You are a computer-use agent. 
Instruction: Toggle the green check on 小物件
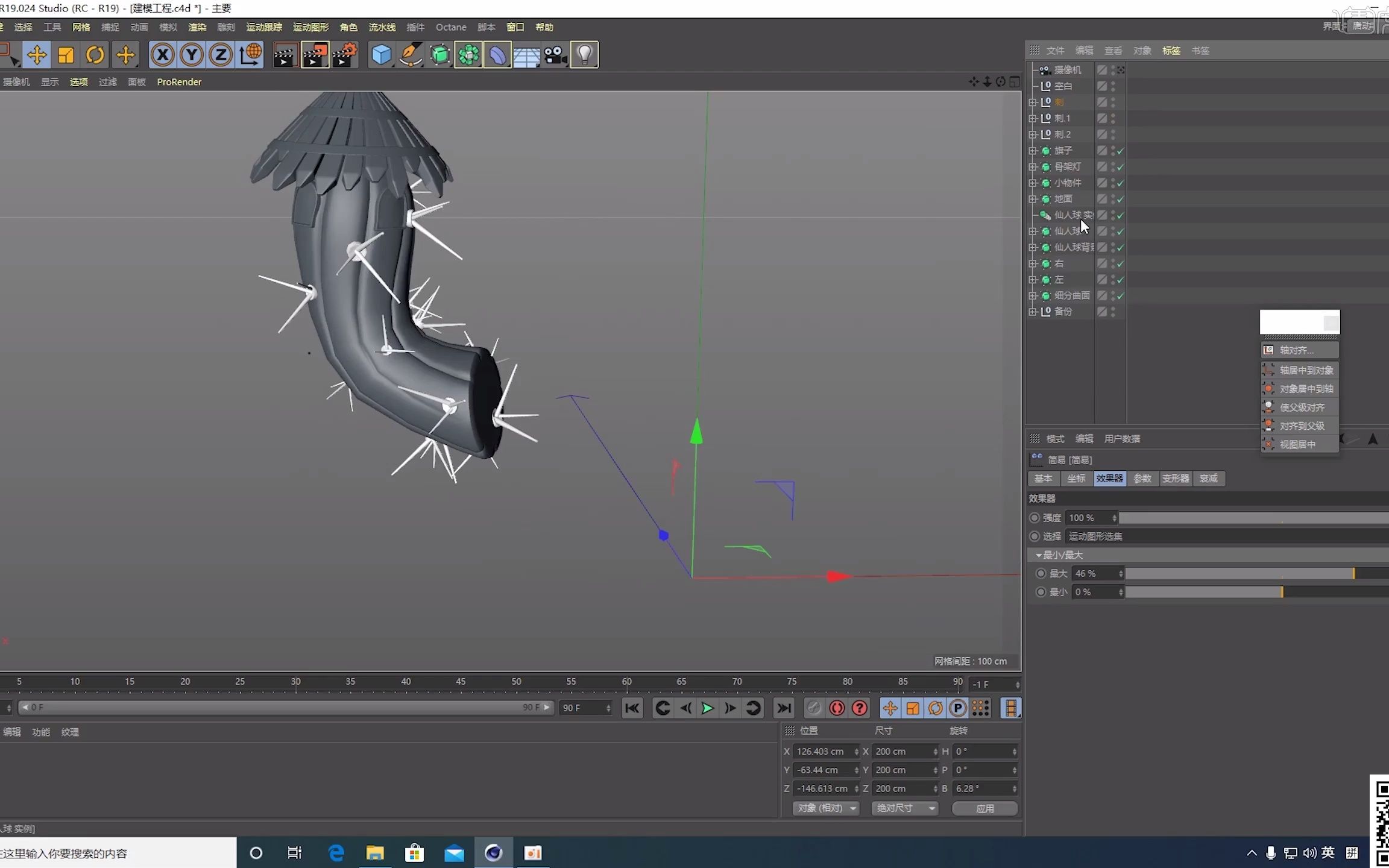1121,183
